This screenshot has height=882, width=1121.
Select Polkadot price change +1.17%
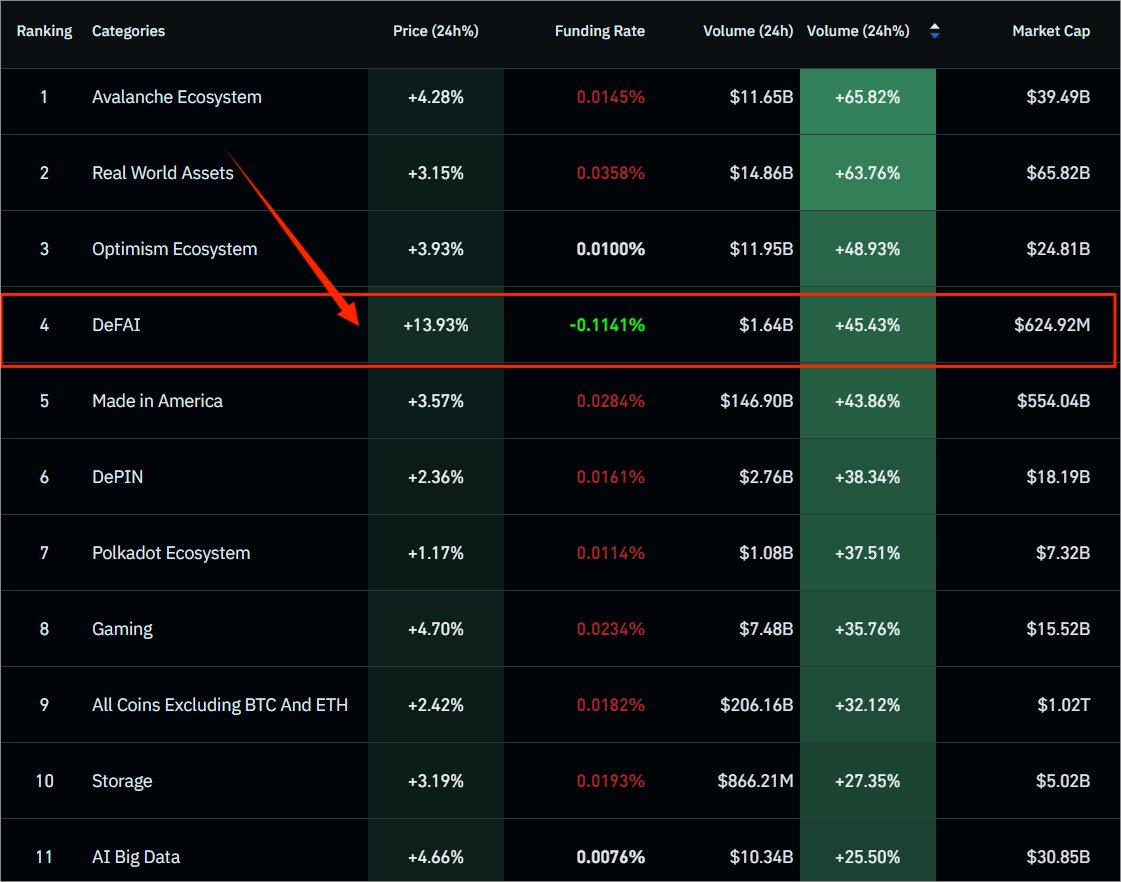pos(435,553)
